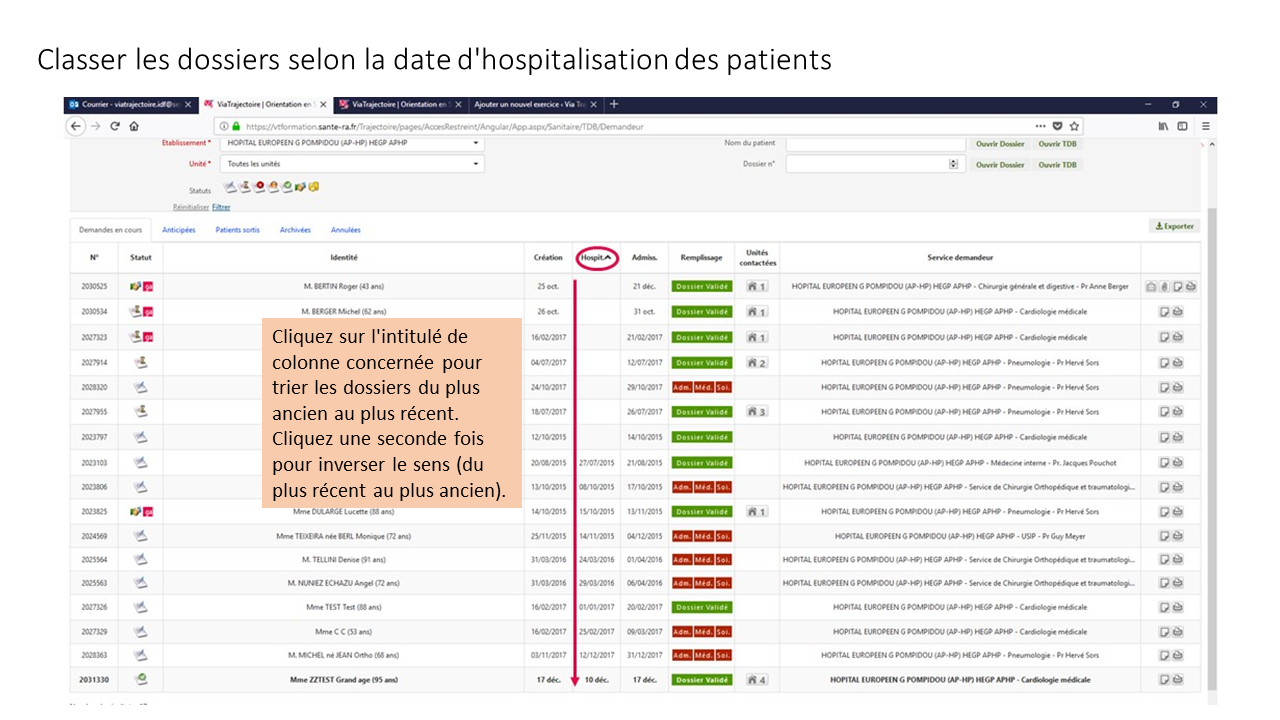Open the Archivées tab
The width and height of the screenshot is (1280, 720).
pos(295,230)
